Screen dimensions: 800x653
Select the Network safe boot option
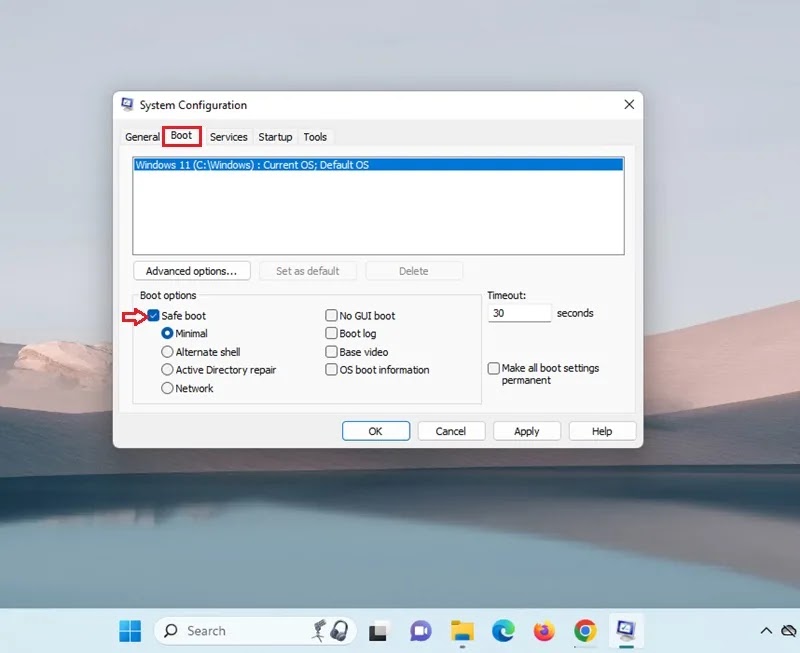[x=167, y=388]
